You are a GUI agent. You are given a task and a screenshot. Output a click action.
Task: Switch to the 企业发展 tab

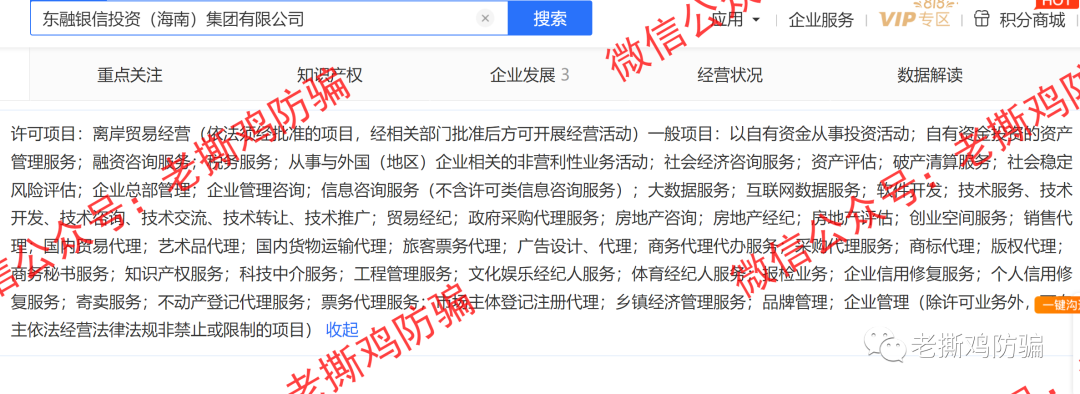tap(529, 75)
